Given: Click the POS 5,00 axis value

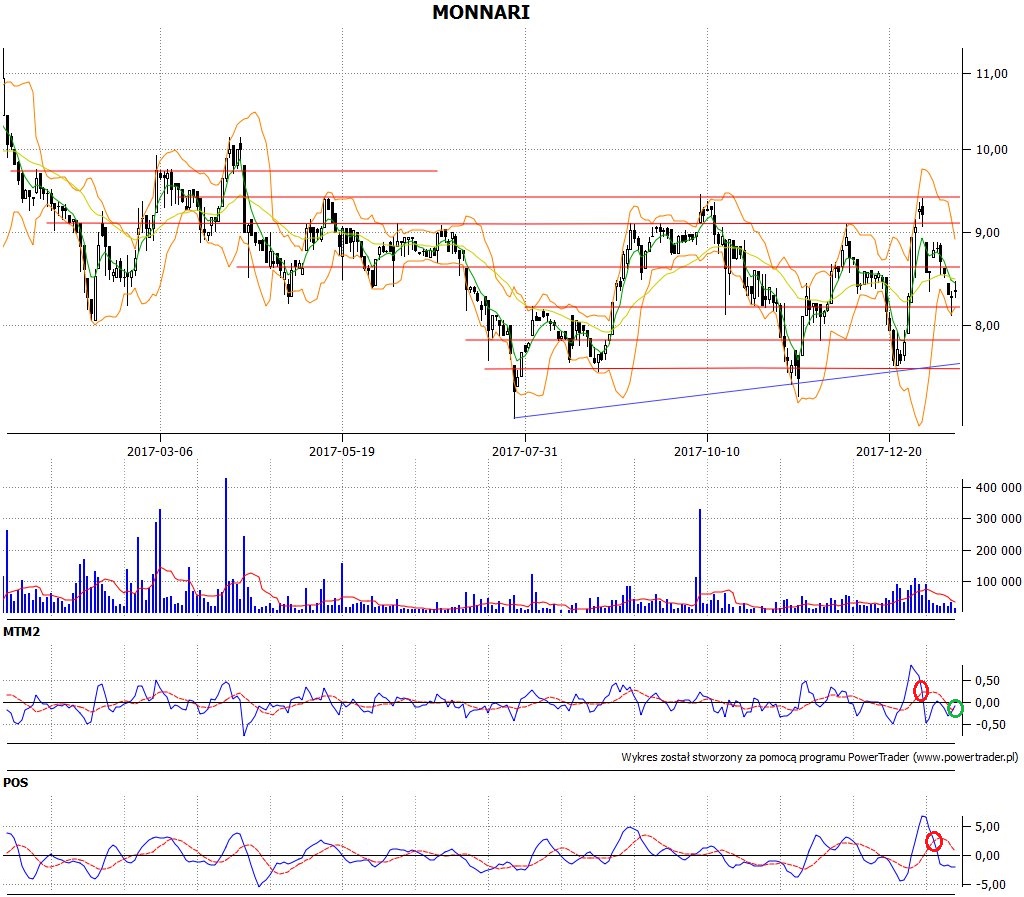Looking at the screenshot, I should point(987,826).
